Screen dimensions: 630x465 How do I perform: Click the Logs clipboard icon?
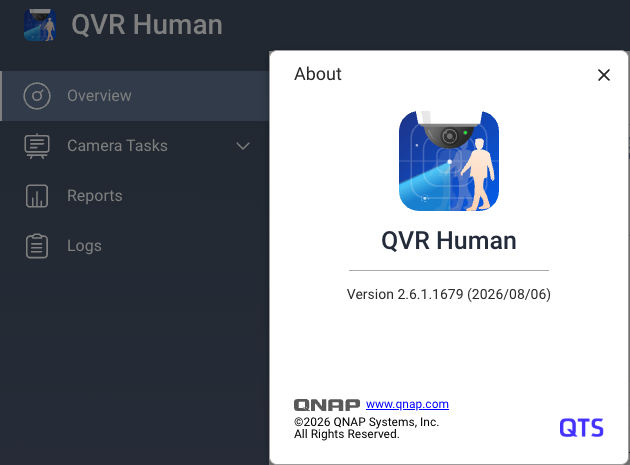pos(37,246)
